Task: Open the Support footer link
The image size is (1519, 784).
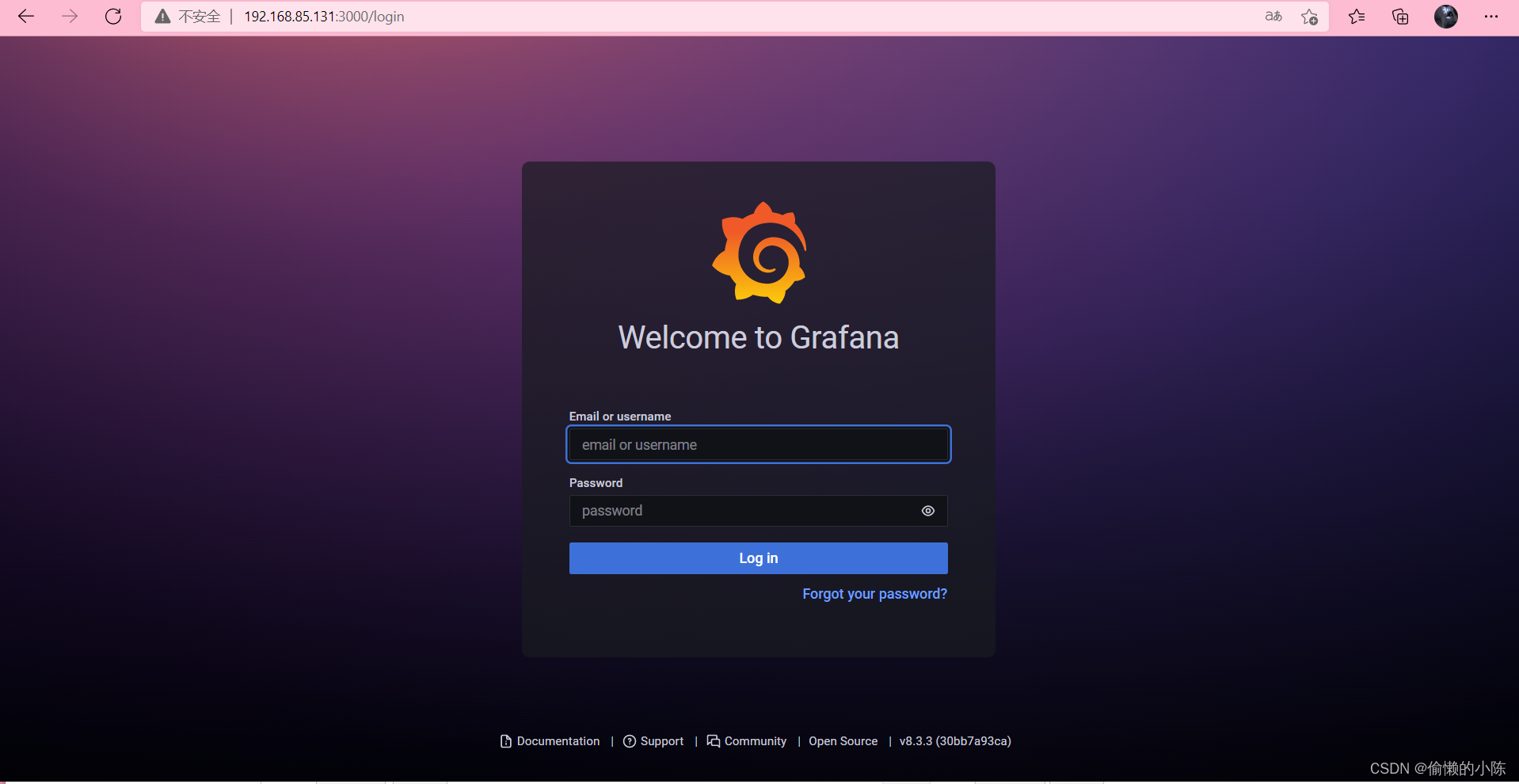Action: (x=653, y=741)
